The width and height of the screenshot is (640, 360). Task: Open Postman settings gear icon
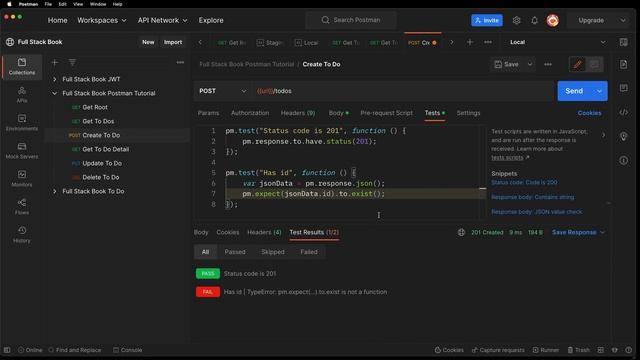[516, 20]
